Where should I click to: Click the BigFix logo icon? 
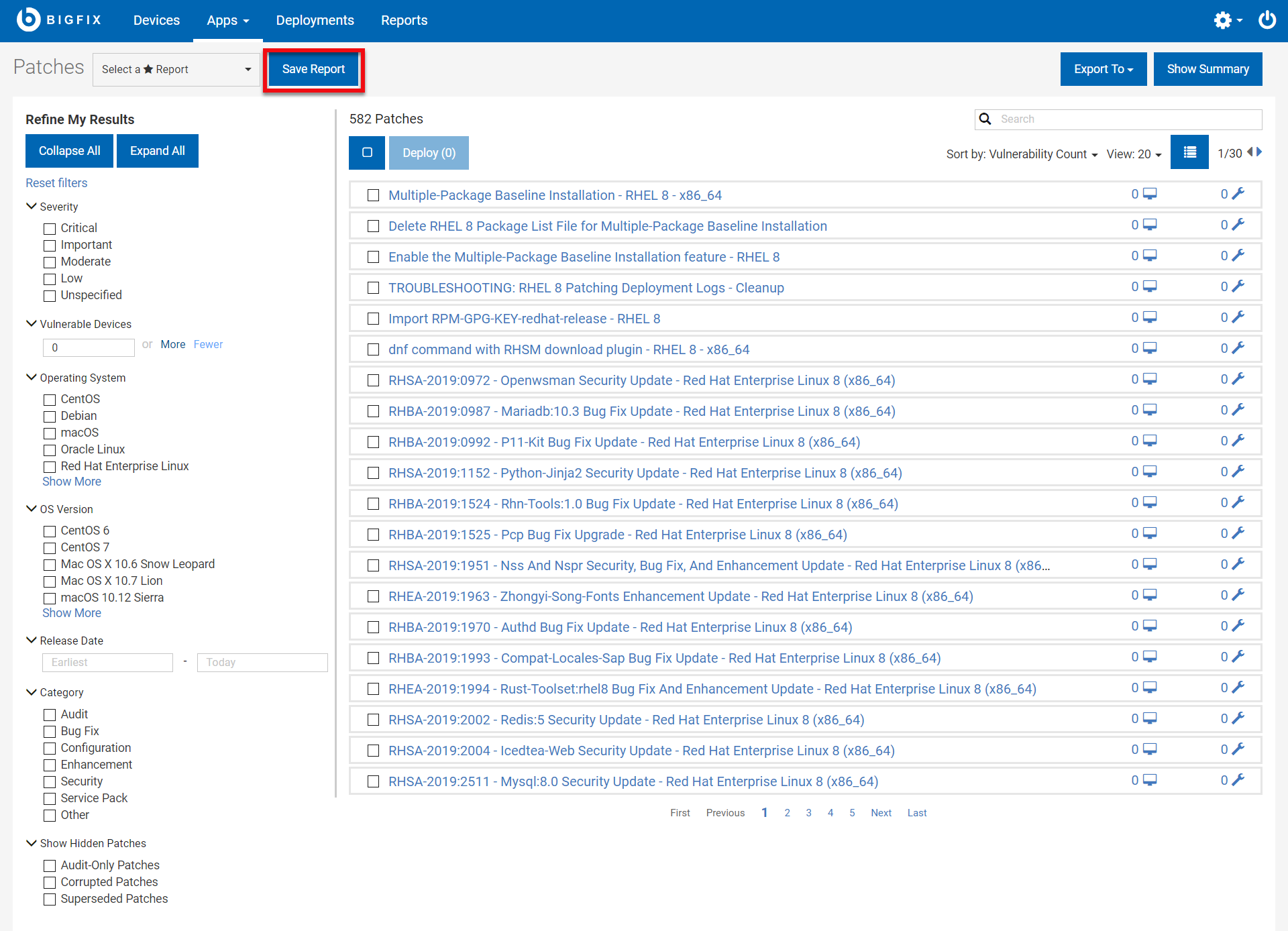[29, 19]
